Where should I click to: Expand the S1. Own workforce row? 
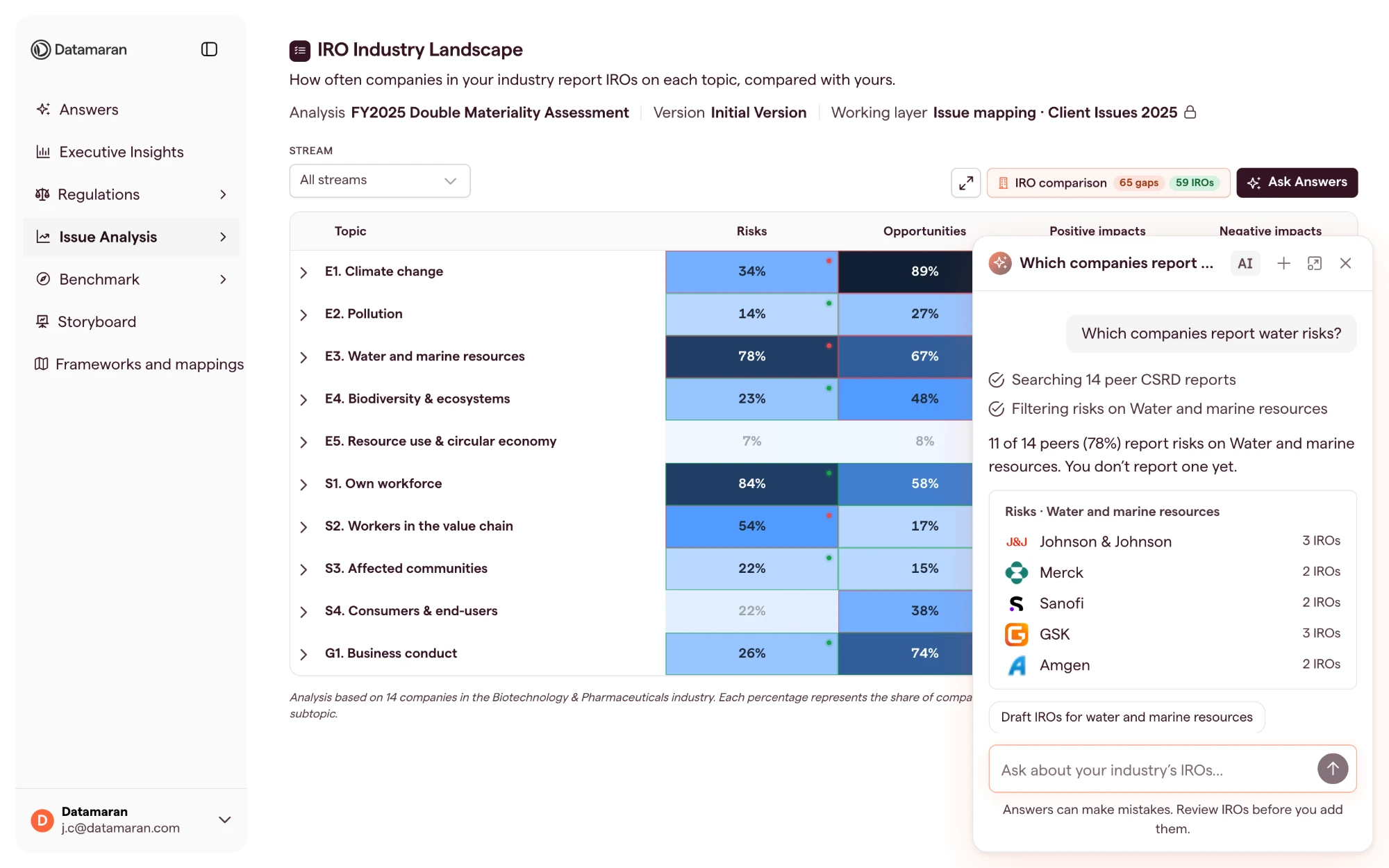pos(303,485)
